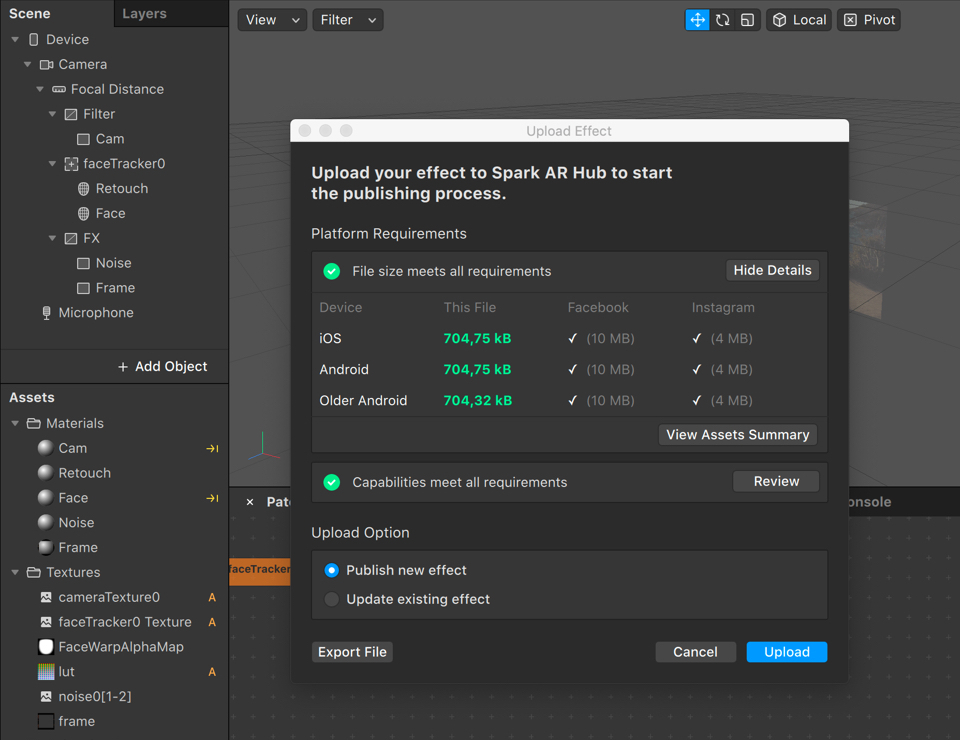Switch to the Scene tab

click(29, 13)
